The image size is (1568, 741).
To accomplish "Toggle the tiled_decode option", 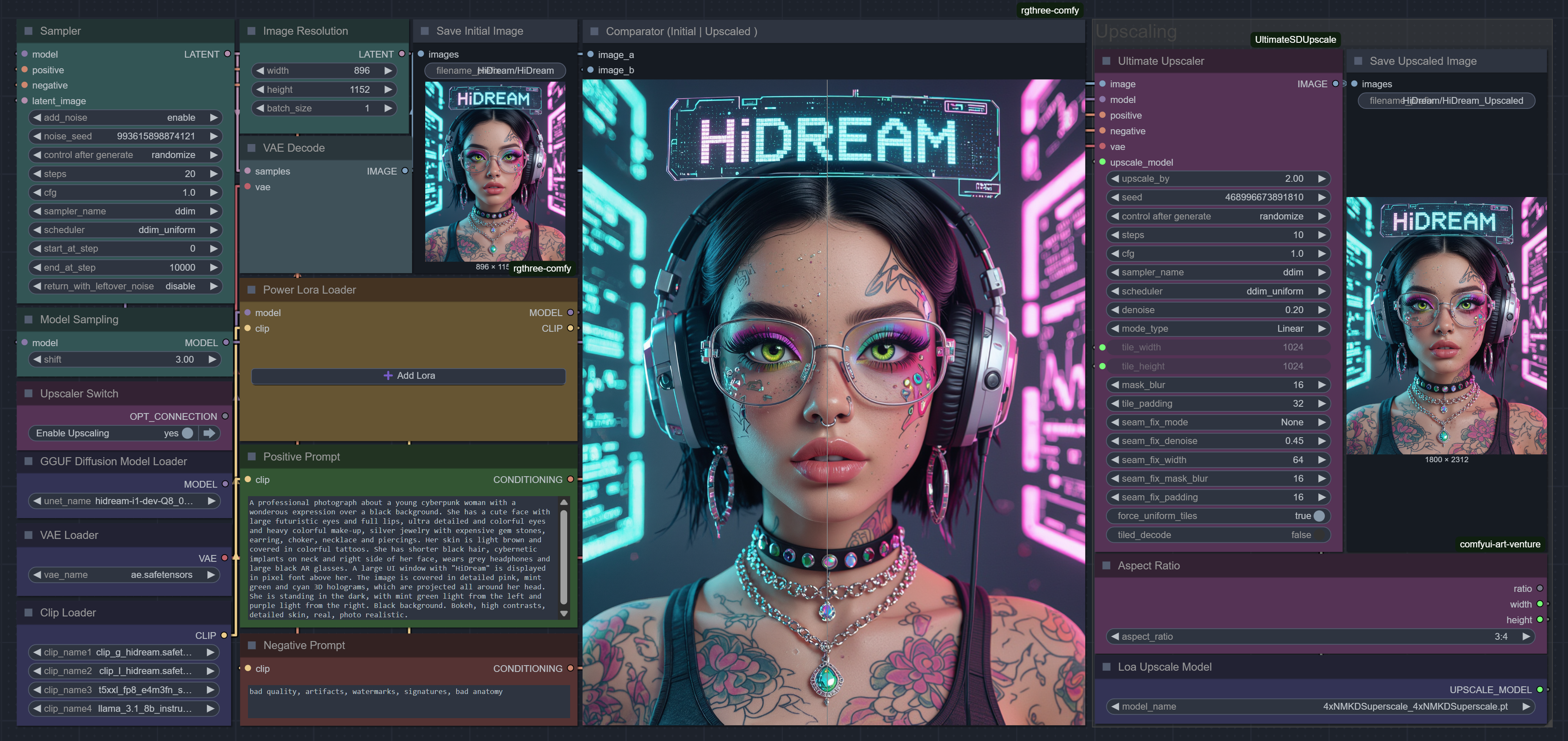I will point(1318,535).
